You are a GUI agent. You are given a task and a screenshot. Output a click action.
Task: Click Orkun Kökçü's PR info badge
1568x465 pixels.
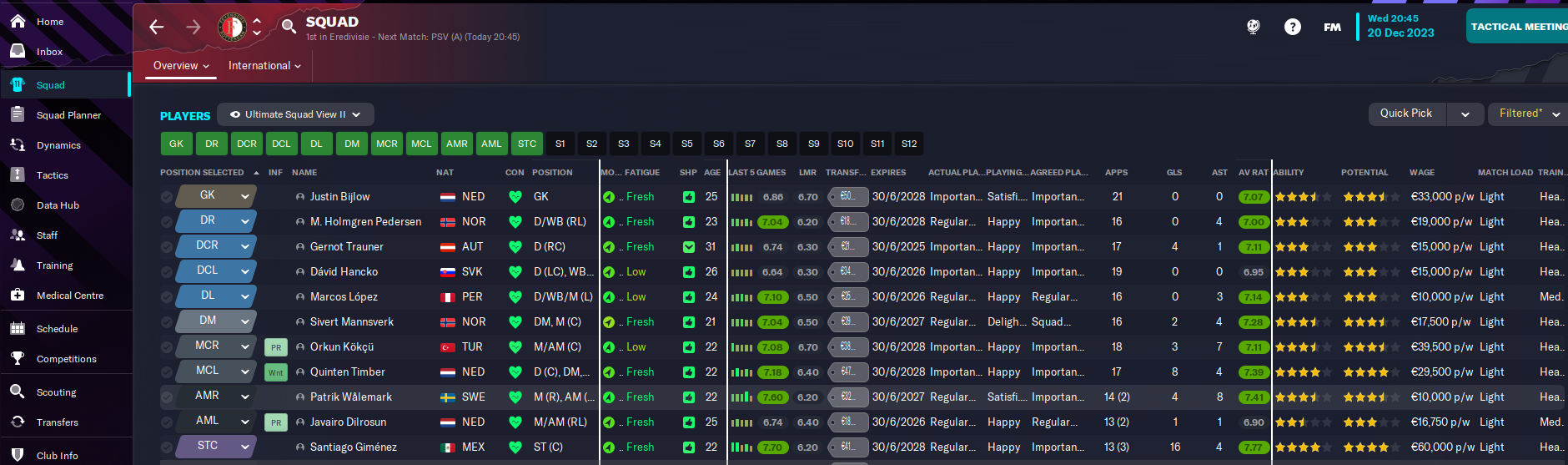(x=276, y=347)
